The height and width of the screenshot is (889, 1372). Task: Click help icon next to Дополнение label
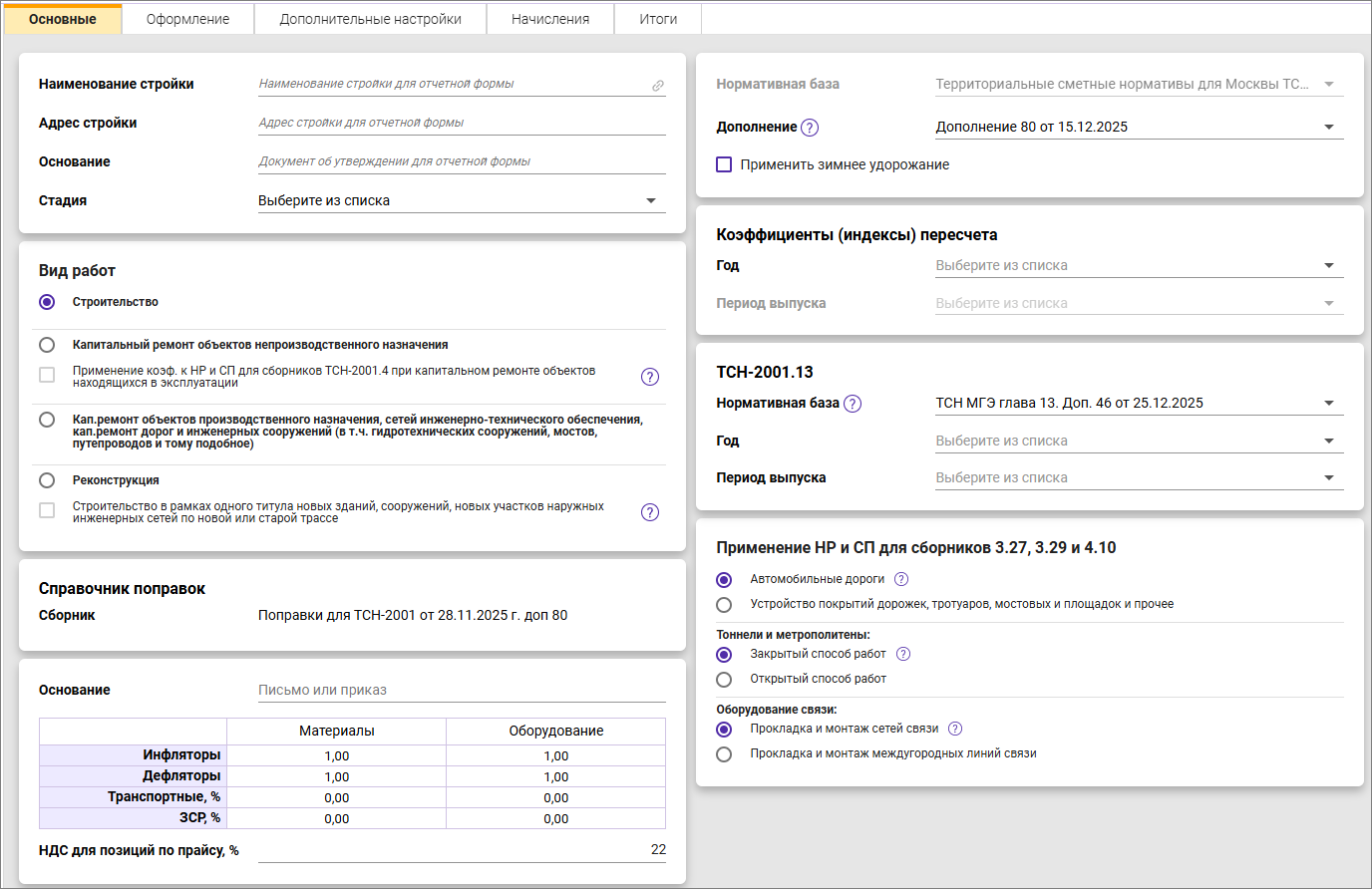(810, 128)
